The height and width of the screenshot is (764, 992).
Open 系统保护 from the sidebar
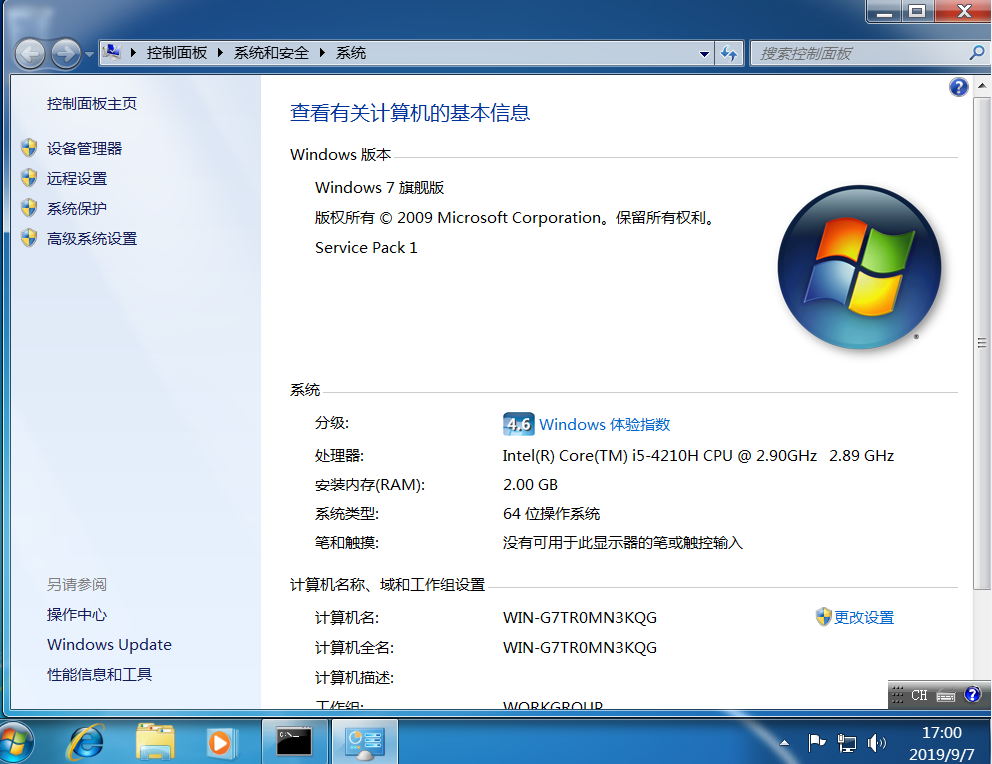click(x=77, y=209)
